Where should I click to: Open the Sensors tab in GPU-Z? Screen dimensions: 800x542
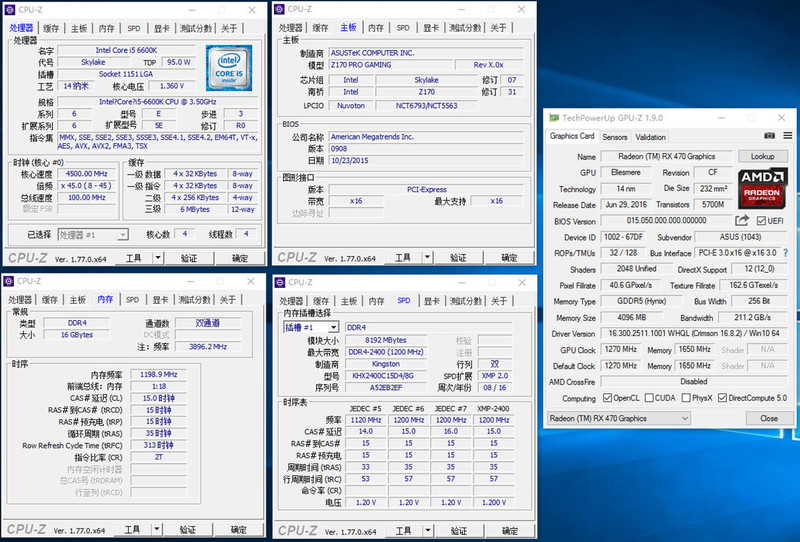[615, 137]
